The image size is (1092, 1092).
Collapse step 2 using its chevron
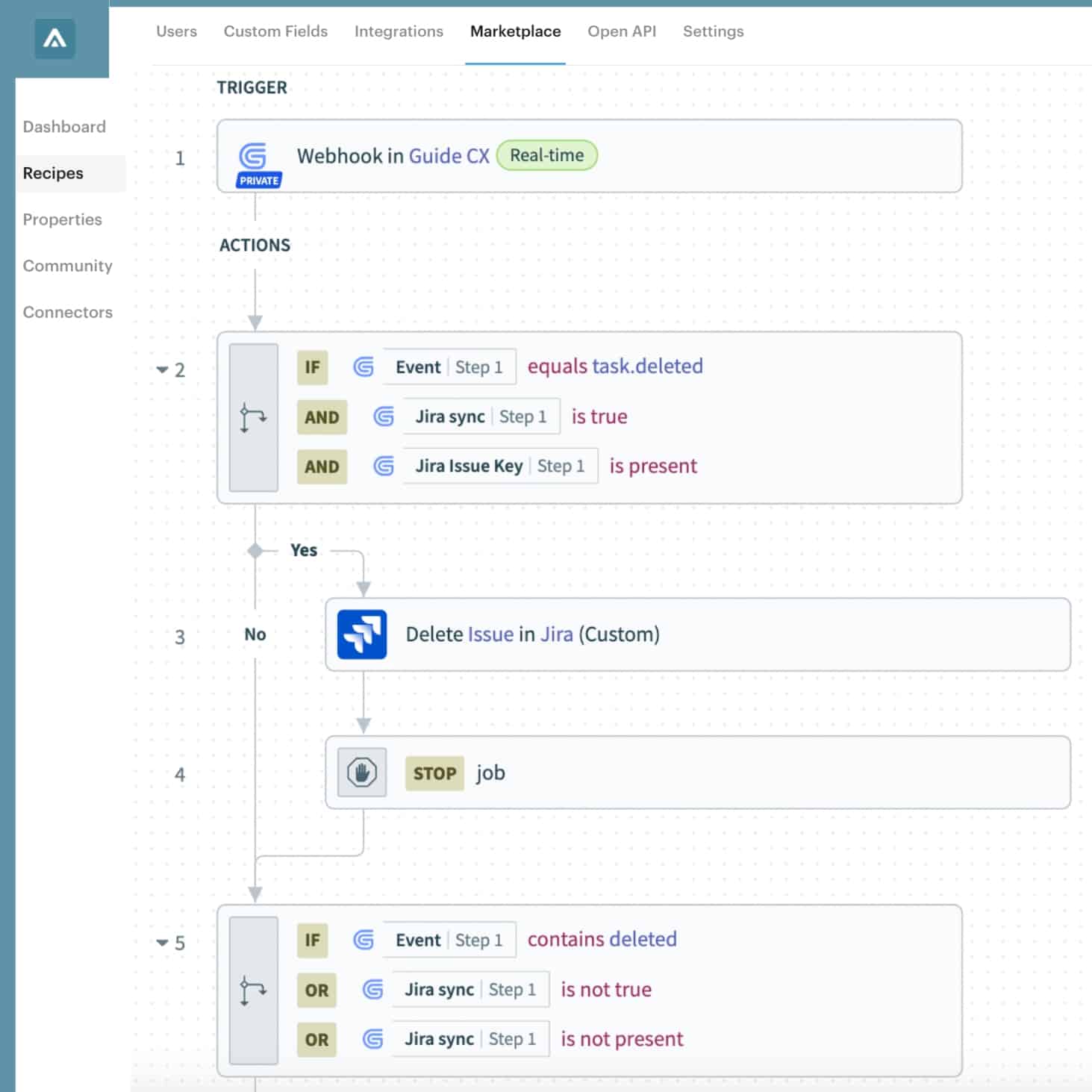coord(163,369)
